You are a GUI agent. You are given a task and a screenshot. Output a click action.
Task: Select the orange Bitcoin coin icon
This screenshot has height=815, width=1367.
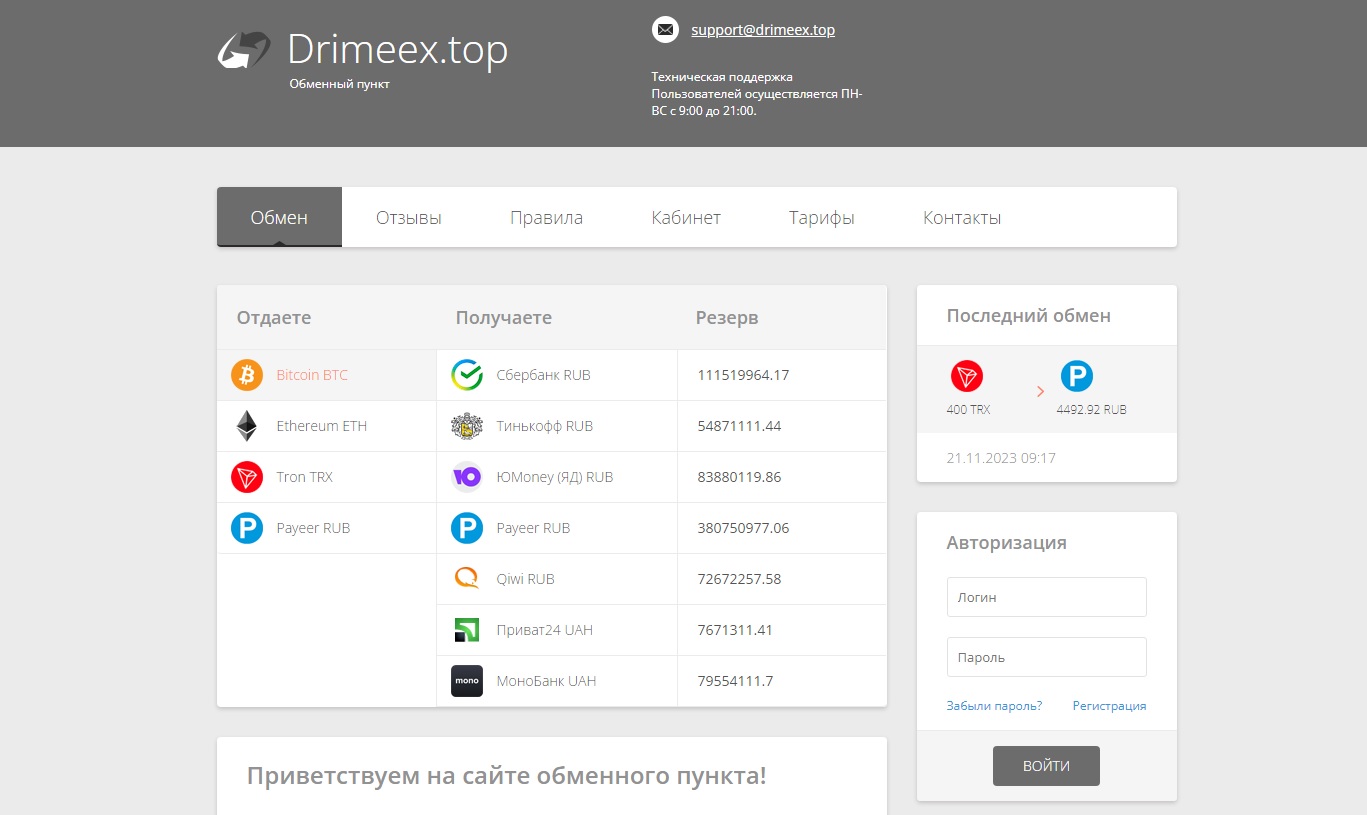[247, 375]
